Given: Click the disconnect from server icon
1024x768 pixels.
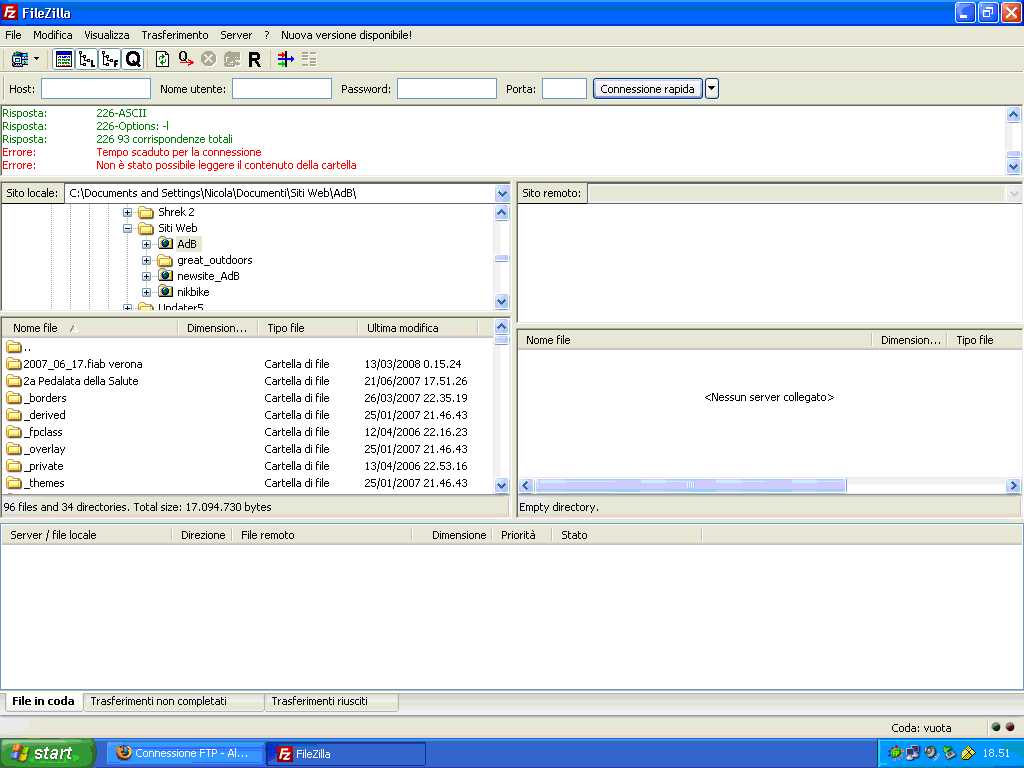Looking at the screenshot, I should click(x=232, y=59).
